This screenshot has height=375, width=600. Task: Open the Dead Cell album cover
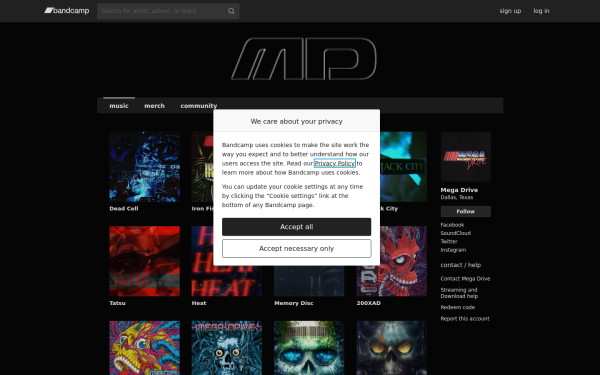pos(144,166)
